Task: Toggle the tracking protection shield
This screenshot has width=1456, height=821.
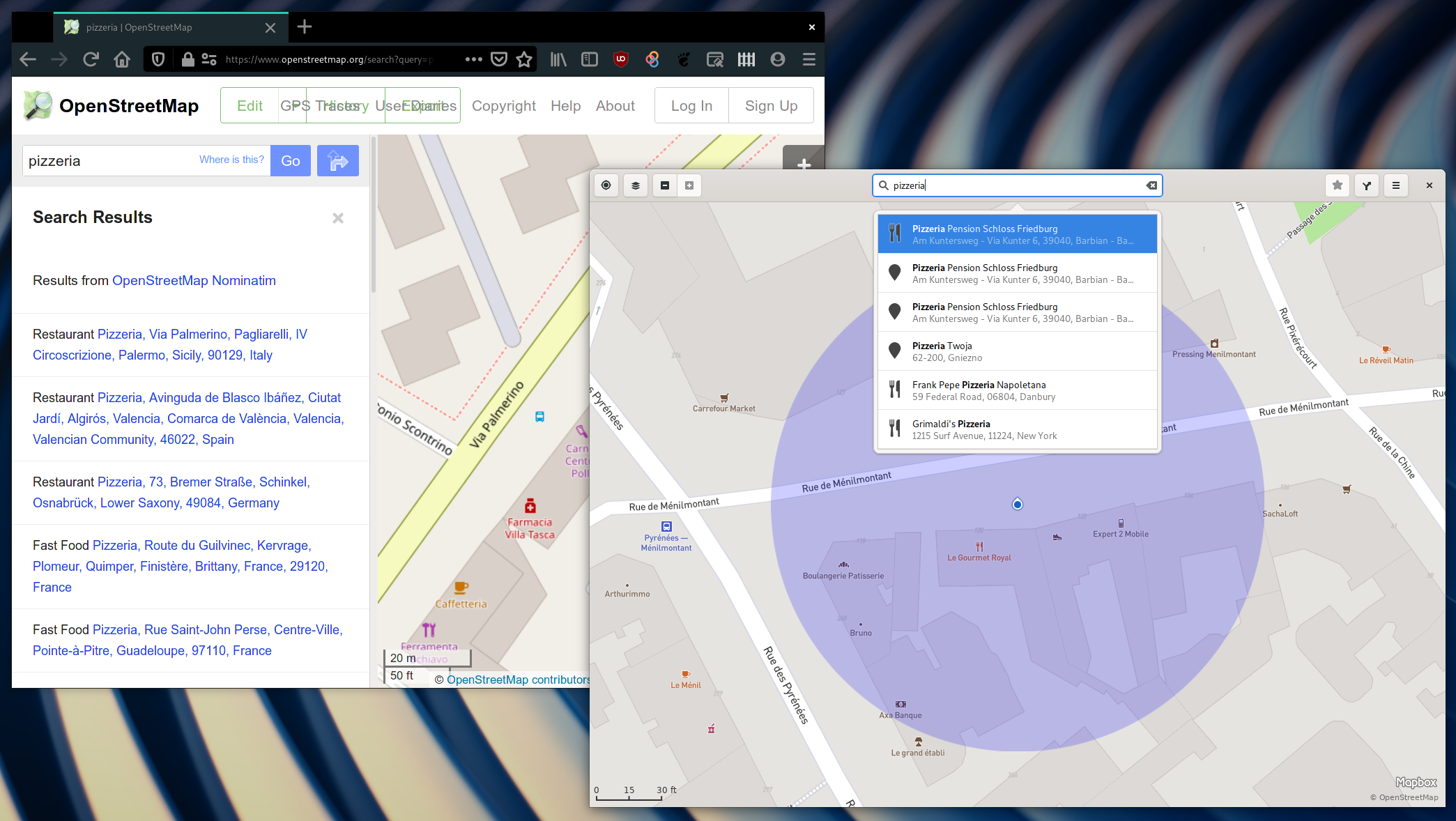Action: pyautogui.click(x=158, y=59)
